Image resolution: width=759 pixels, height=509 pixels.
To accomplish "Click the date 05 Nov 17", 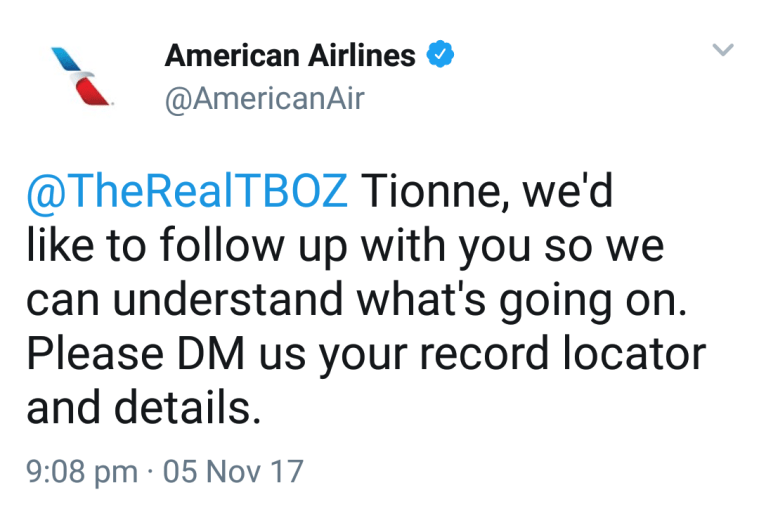I will [232, 472].
